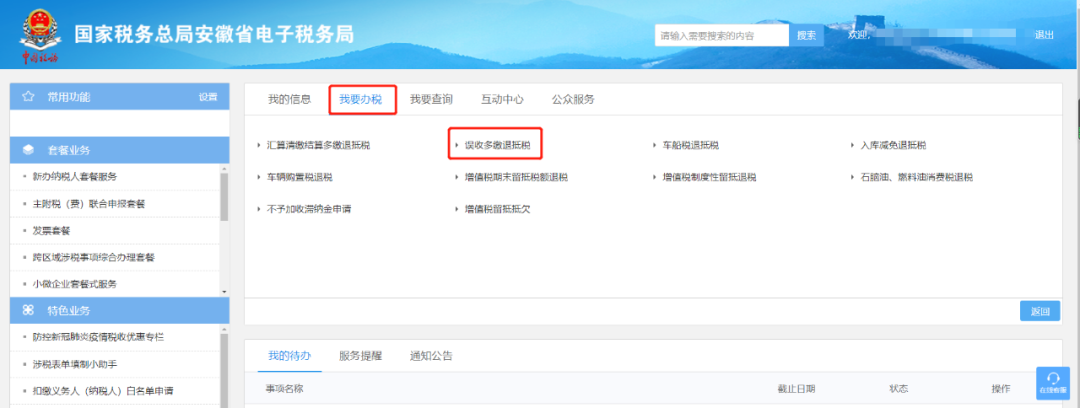Focus the search content input field
This screenshot has height=408, width=1080.
point(721,36)
